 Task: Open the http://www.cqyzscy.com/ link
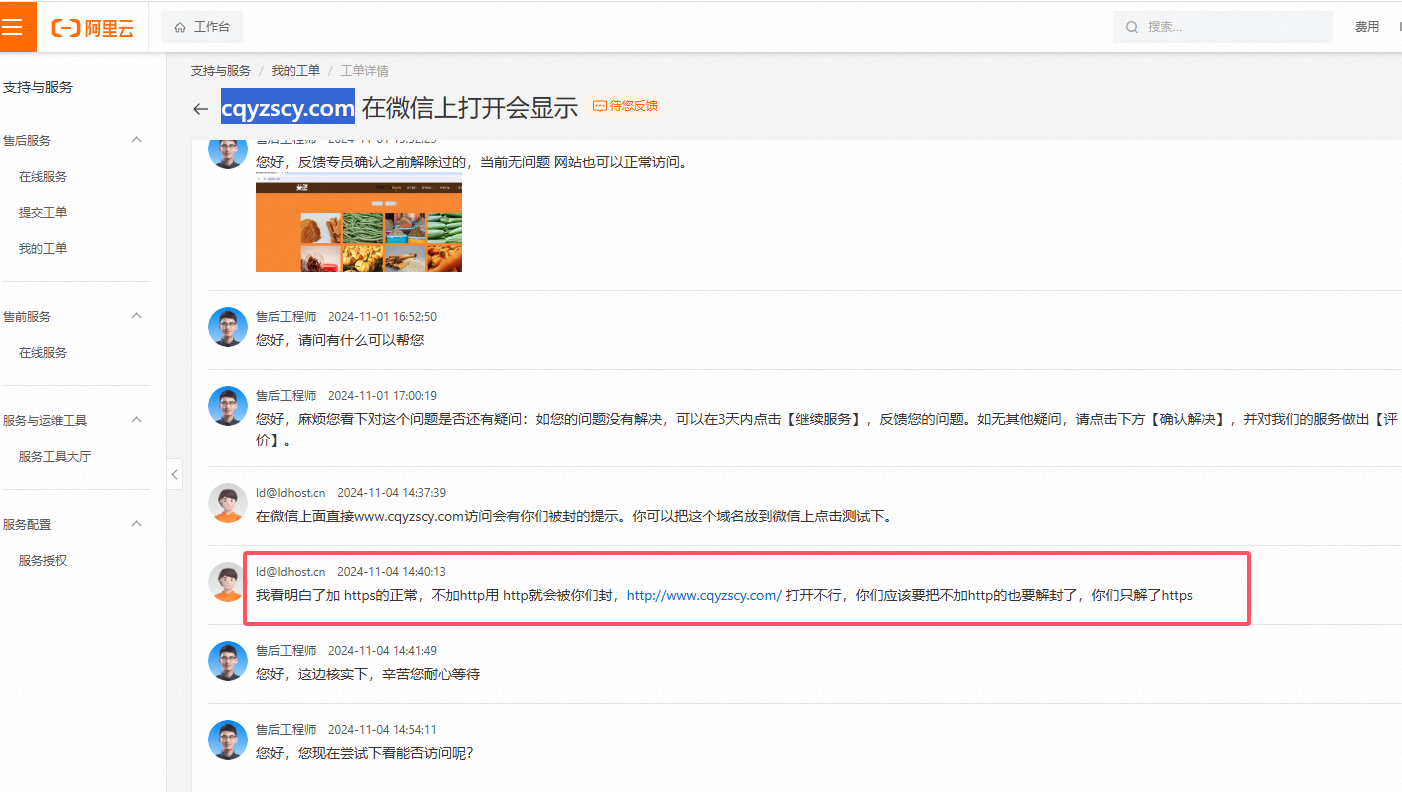[x=704, y=596]
